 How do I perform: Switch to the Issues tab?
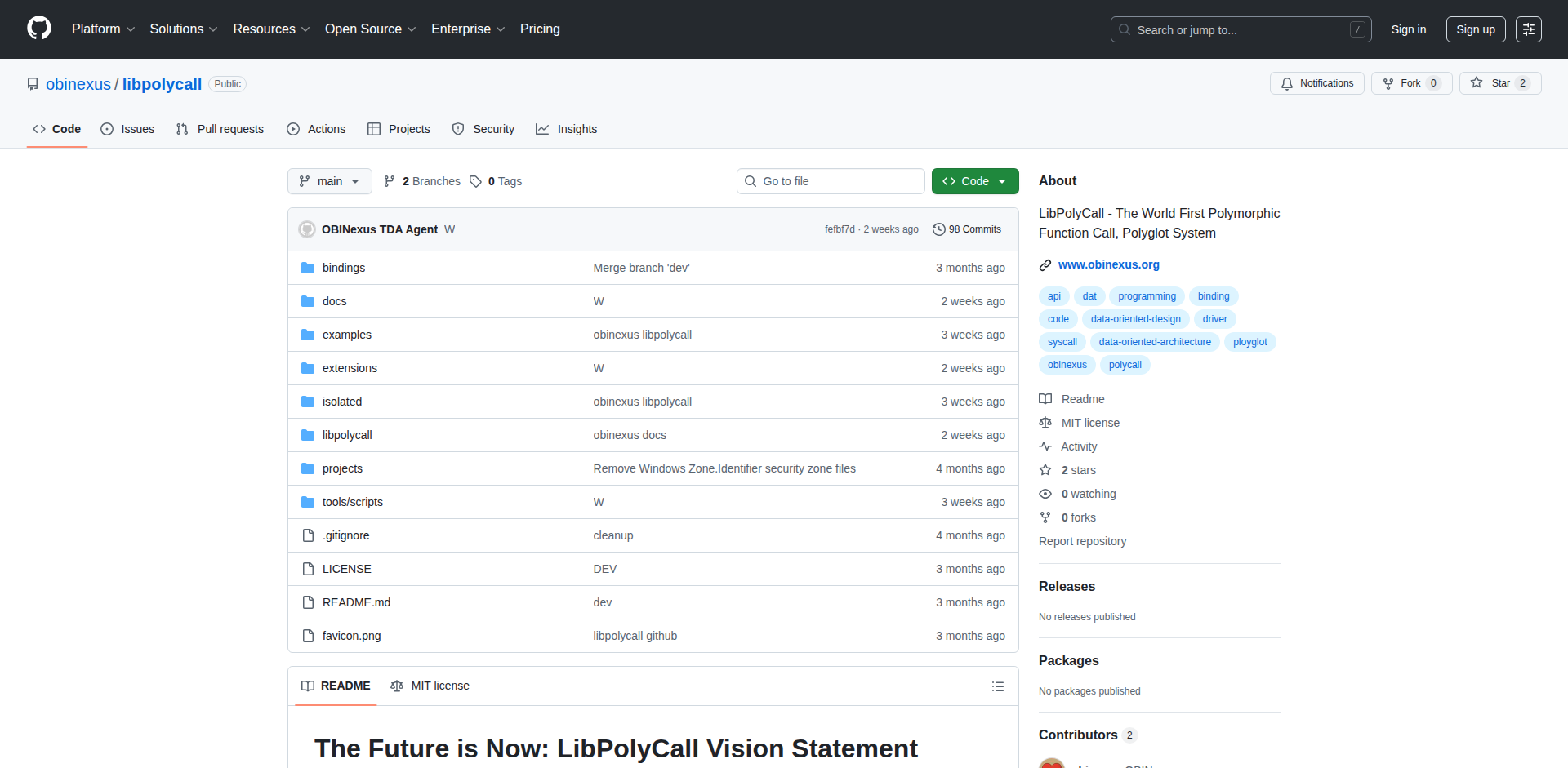click(x=127, y=129)
